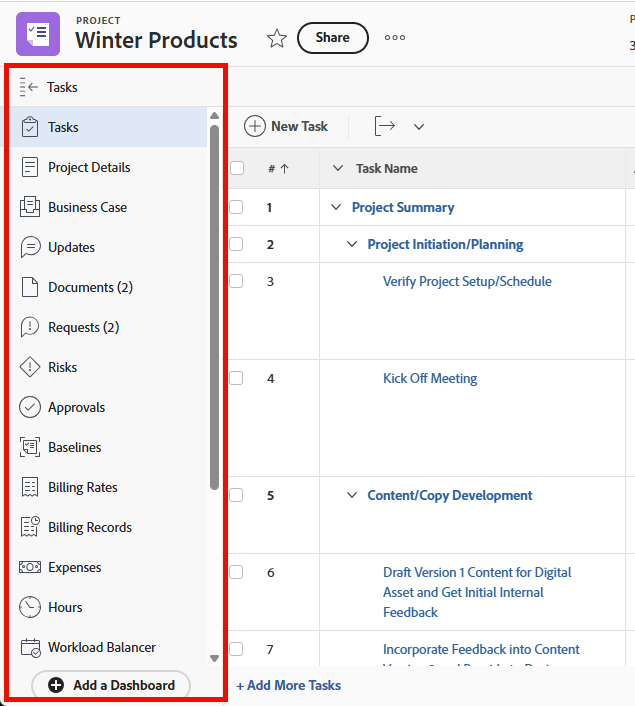Open the Kick Off Meeting task link
The width and height of the screenshot is (635, 706).
pyautogui.click(x=430, y=378)
